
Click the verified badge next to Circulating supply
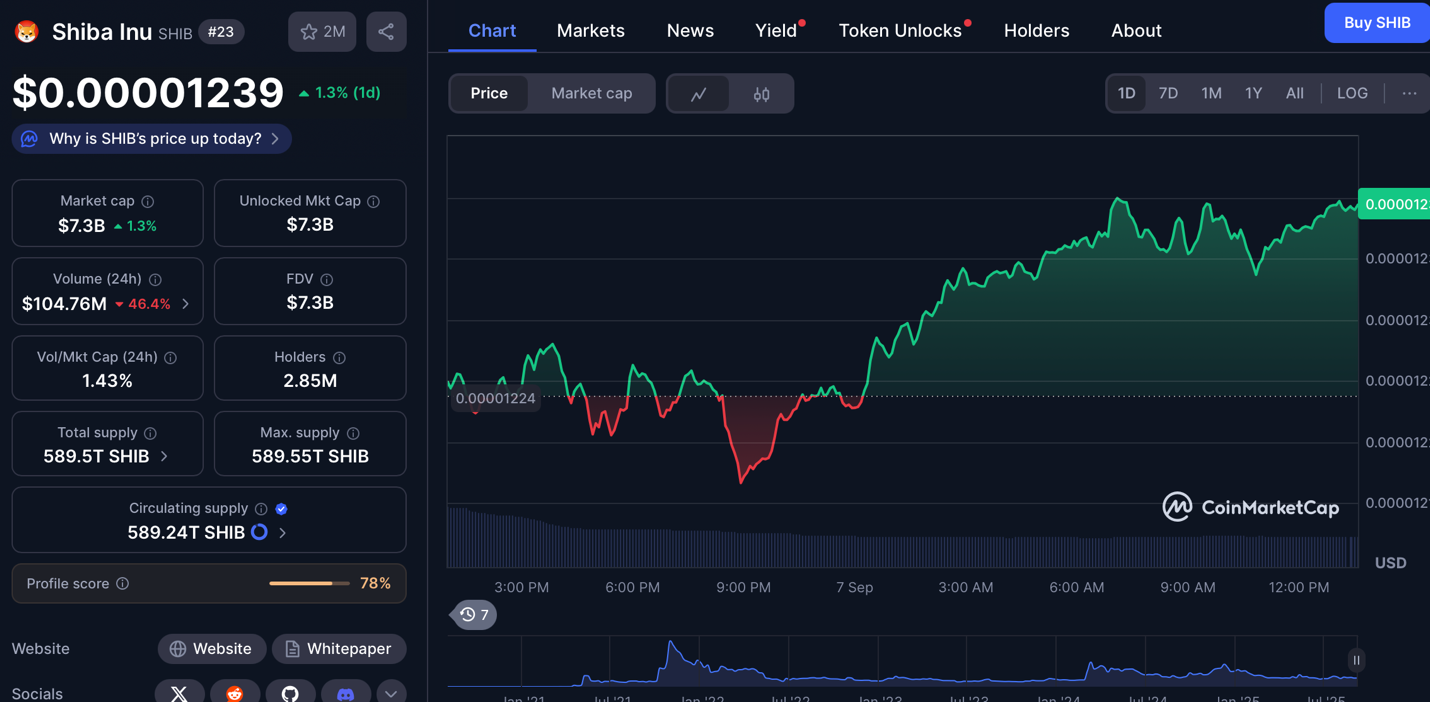click(x=281, y=509)
